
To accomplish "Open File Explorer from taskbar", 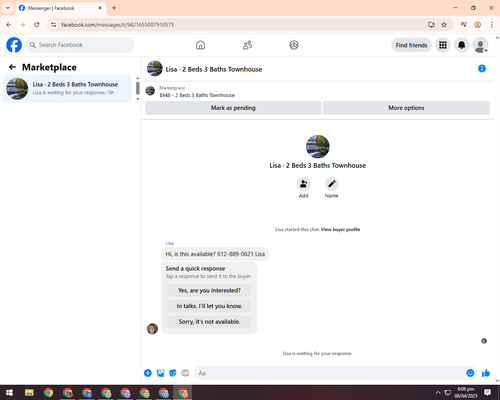I will click(x=29, y=393).
